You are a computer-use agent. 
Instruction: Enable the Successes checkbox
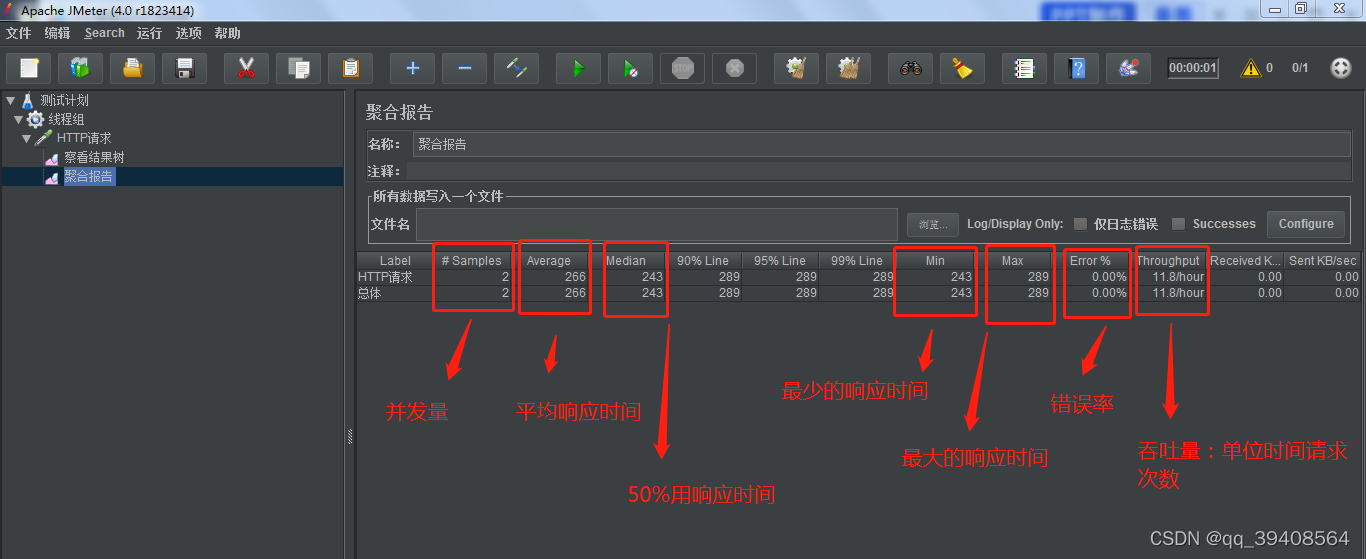pos(1178,224)
